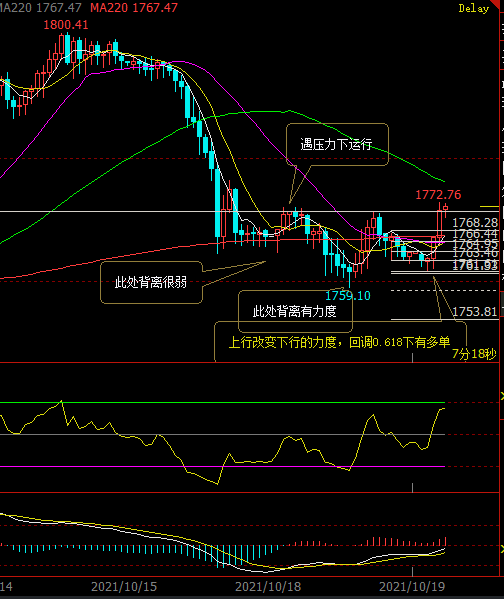Select the 1800.41 high price label
The height and width of the screenshot is (599, 504).
tap(66, 25)
